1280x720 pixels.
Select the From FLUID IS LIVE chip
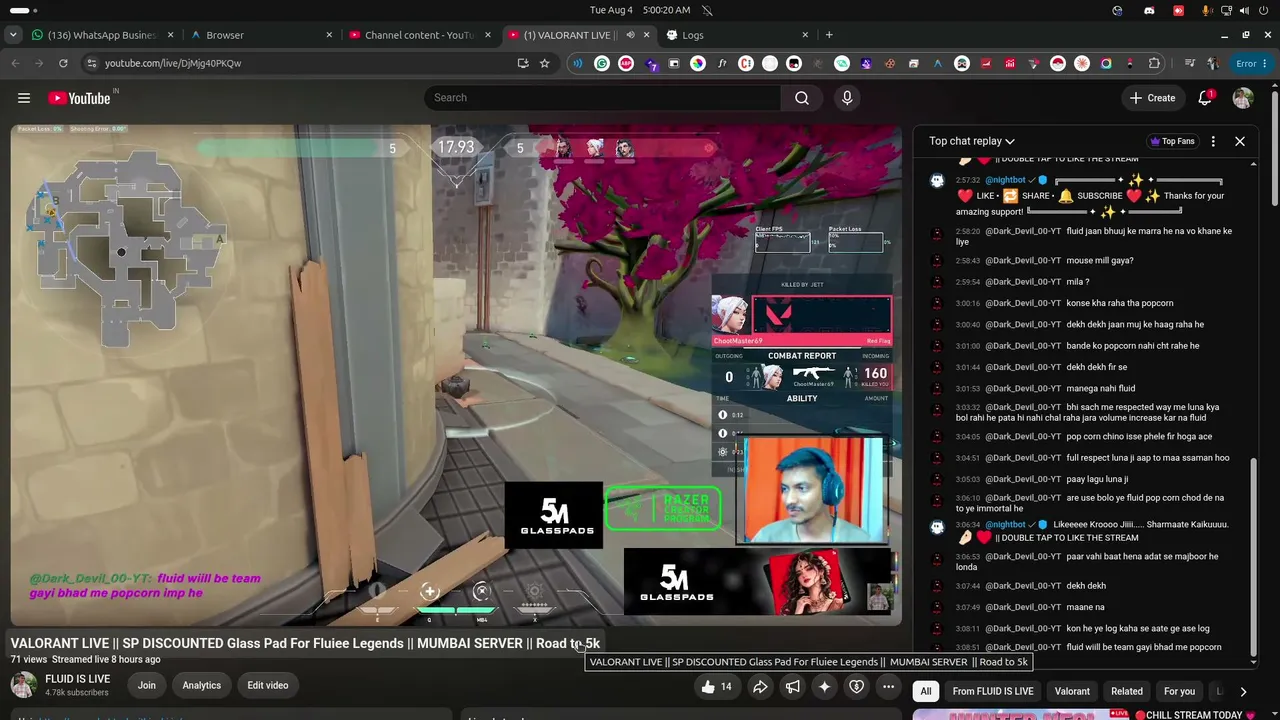click(x=992, y=691)
